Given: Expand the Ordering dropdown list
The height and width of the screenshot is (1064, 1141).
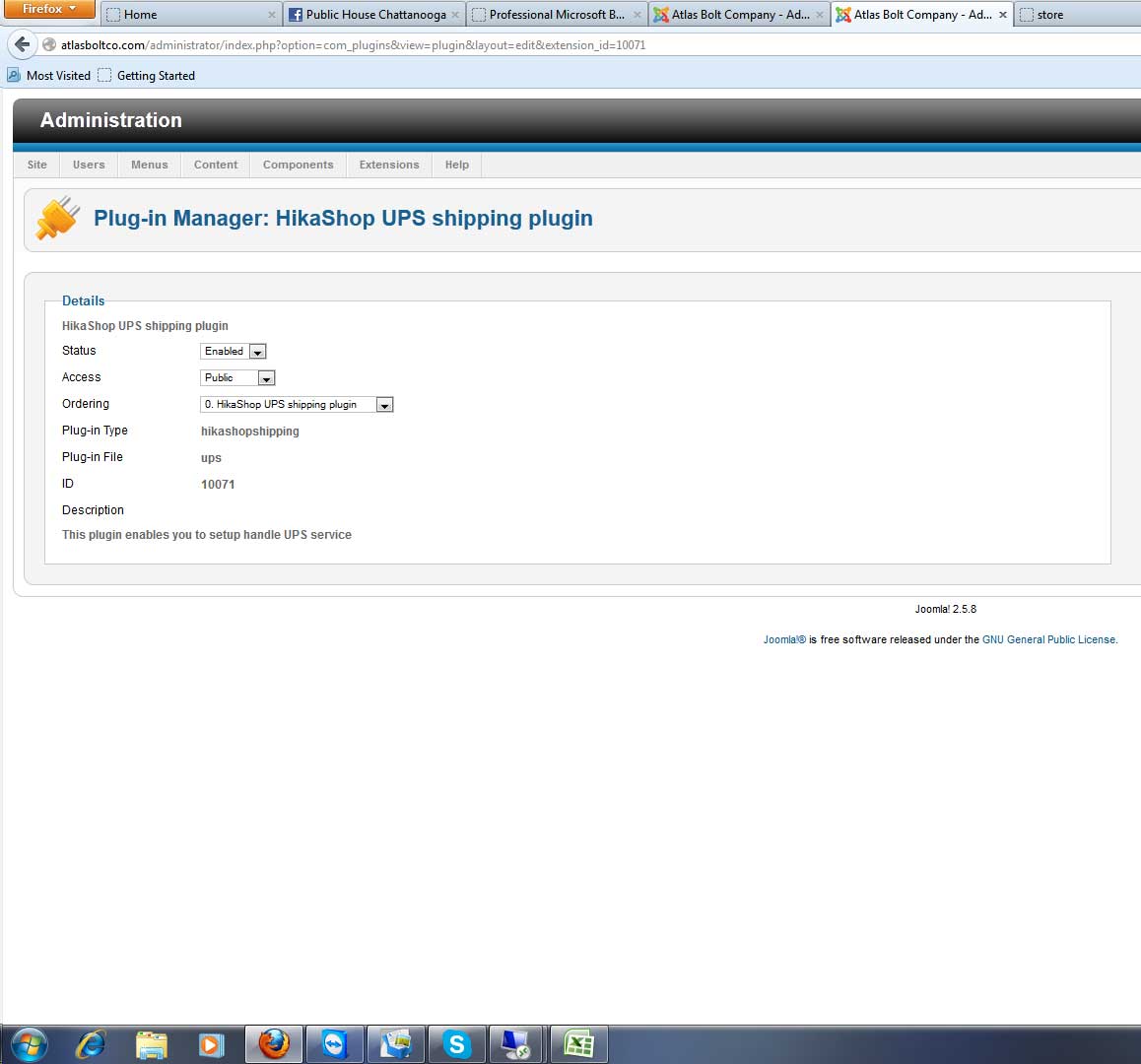Looking at the screenshot, I should [x=297, y=405].
